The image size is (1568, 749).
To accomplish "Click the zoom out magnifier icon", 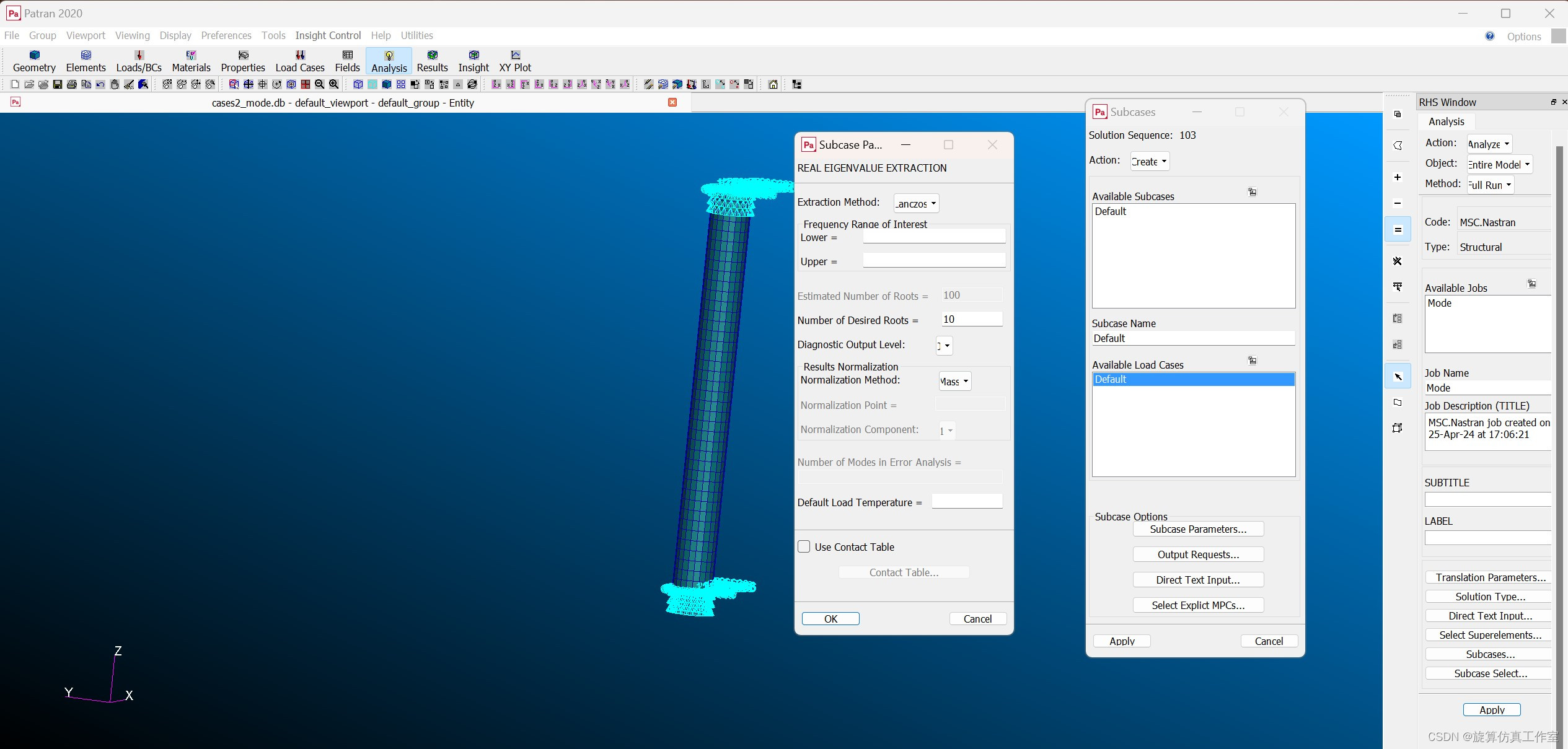I will (320, 84).
